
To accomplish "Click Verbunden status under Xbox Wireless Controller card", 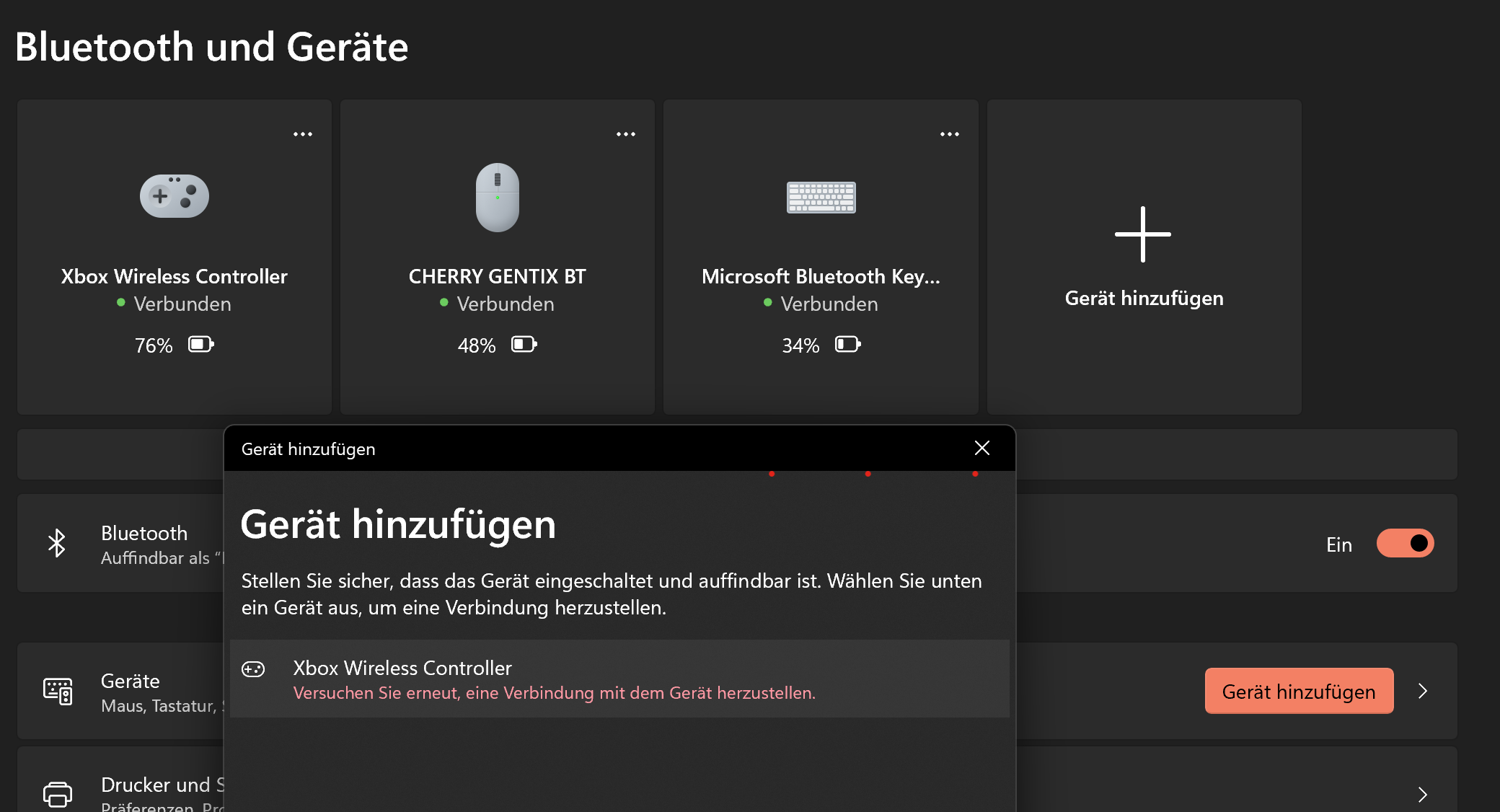I will point(182,304).
